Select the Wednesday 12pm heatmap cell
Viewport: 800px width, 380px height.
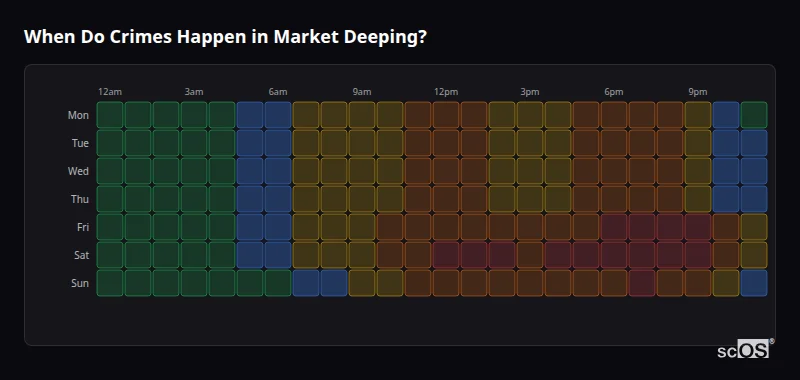pyautogui.click(x=446, y=171)
